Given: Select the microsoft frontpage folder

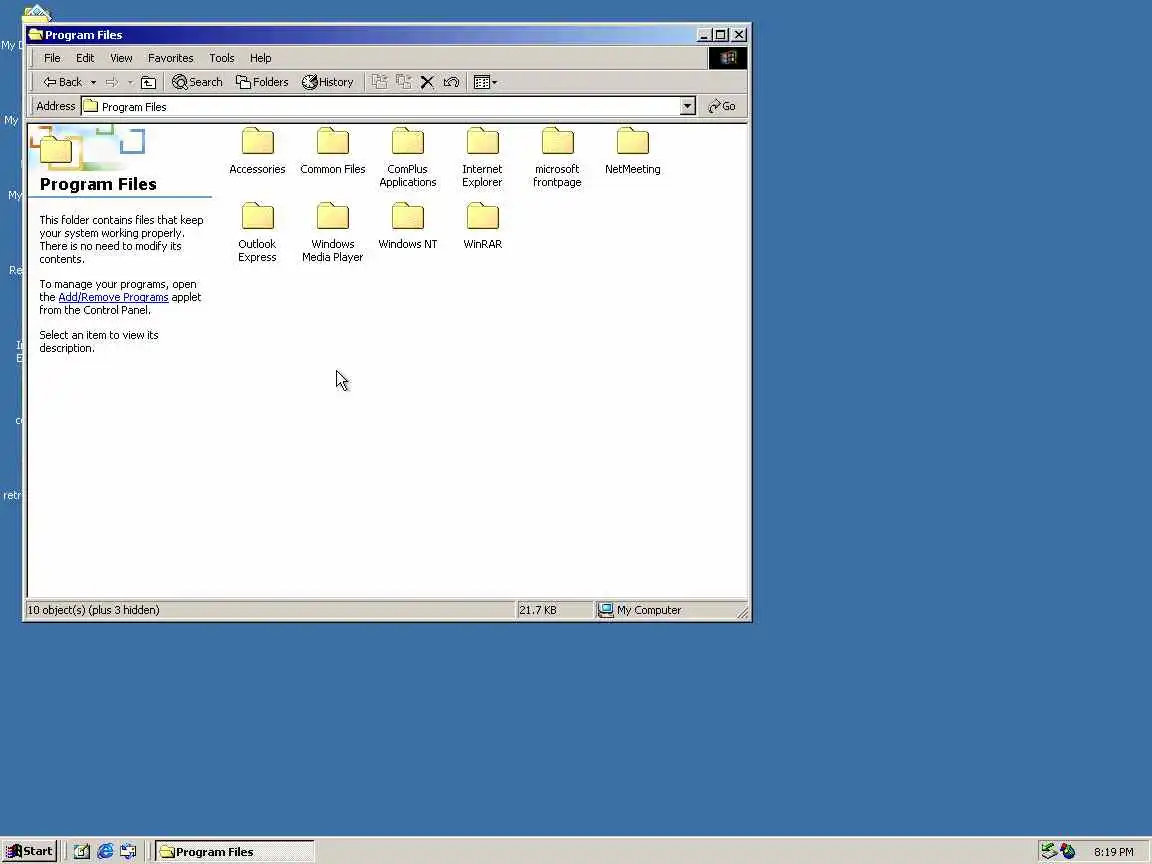Looking at the screenshot, I should point(557,157).
